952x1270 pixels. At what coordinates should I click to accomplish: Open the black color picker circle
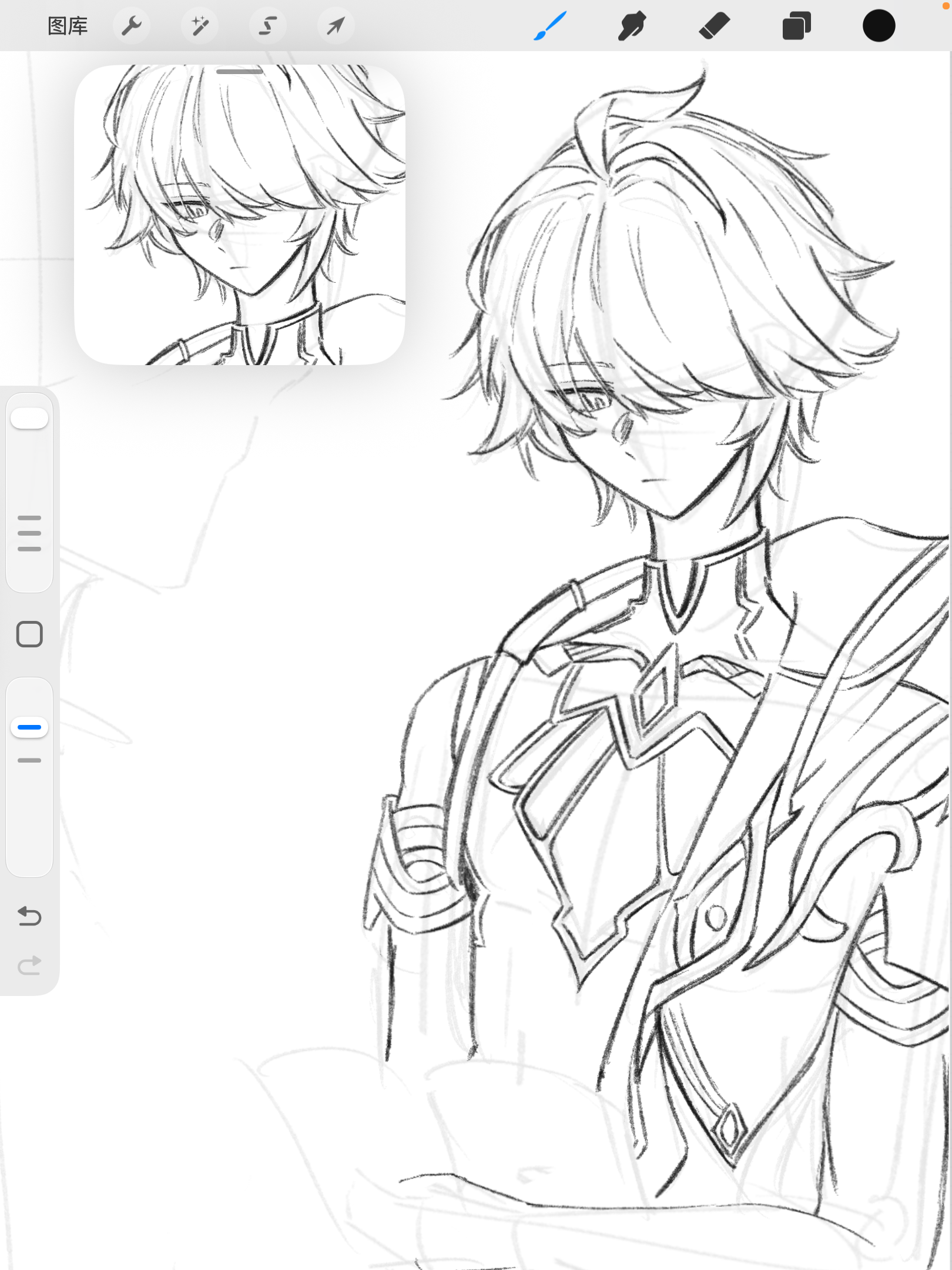coord(879,26)
